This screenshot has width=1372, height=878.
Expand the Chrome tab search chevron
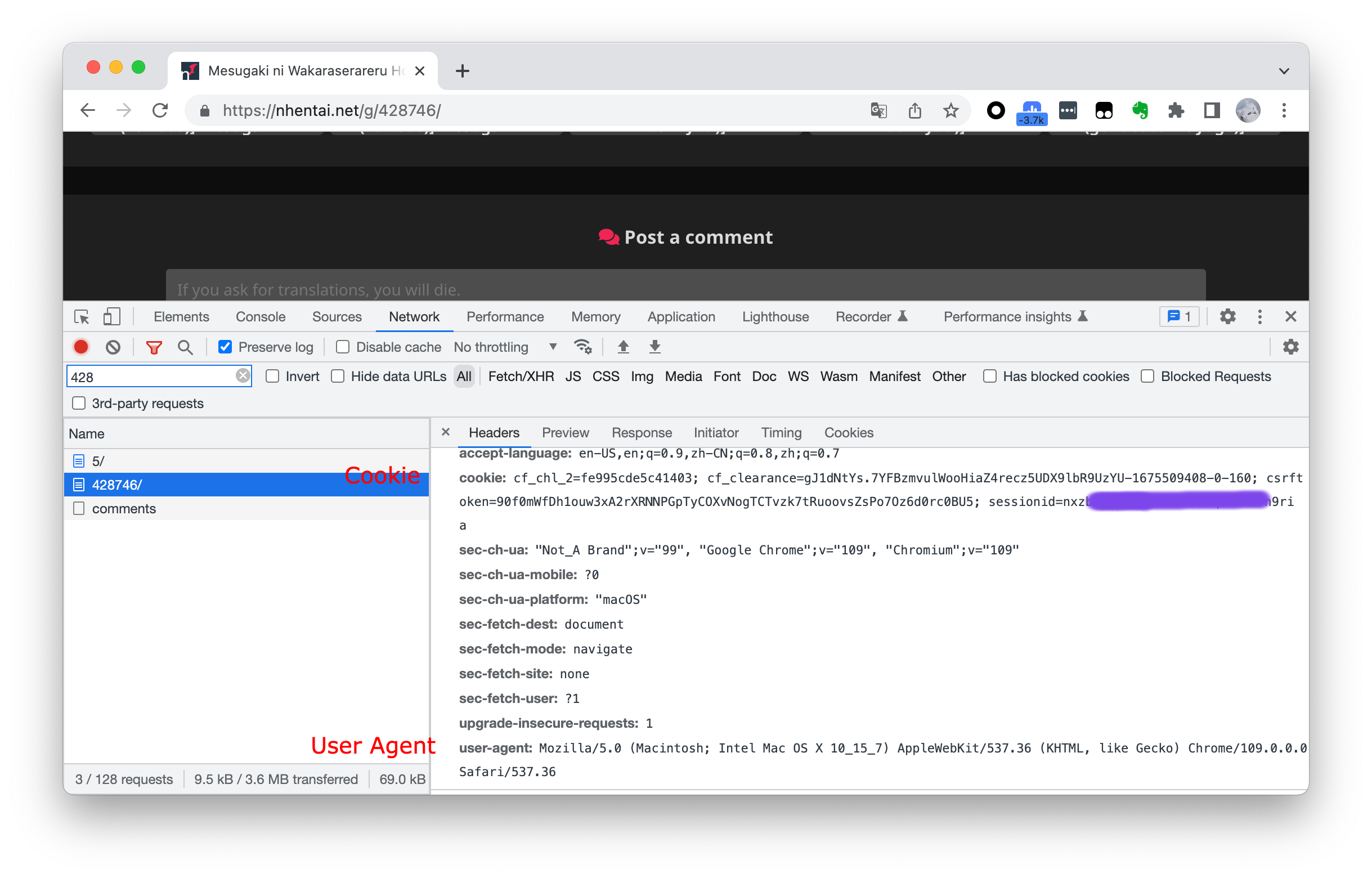[1283, 71]
